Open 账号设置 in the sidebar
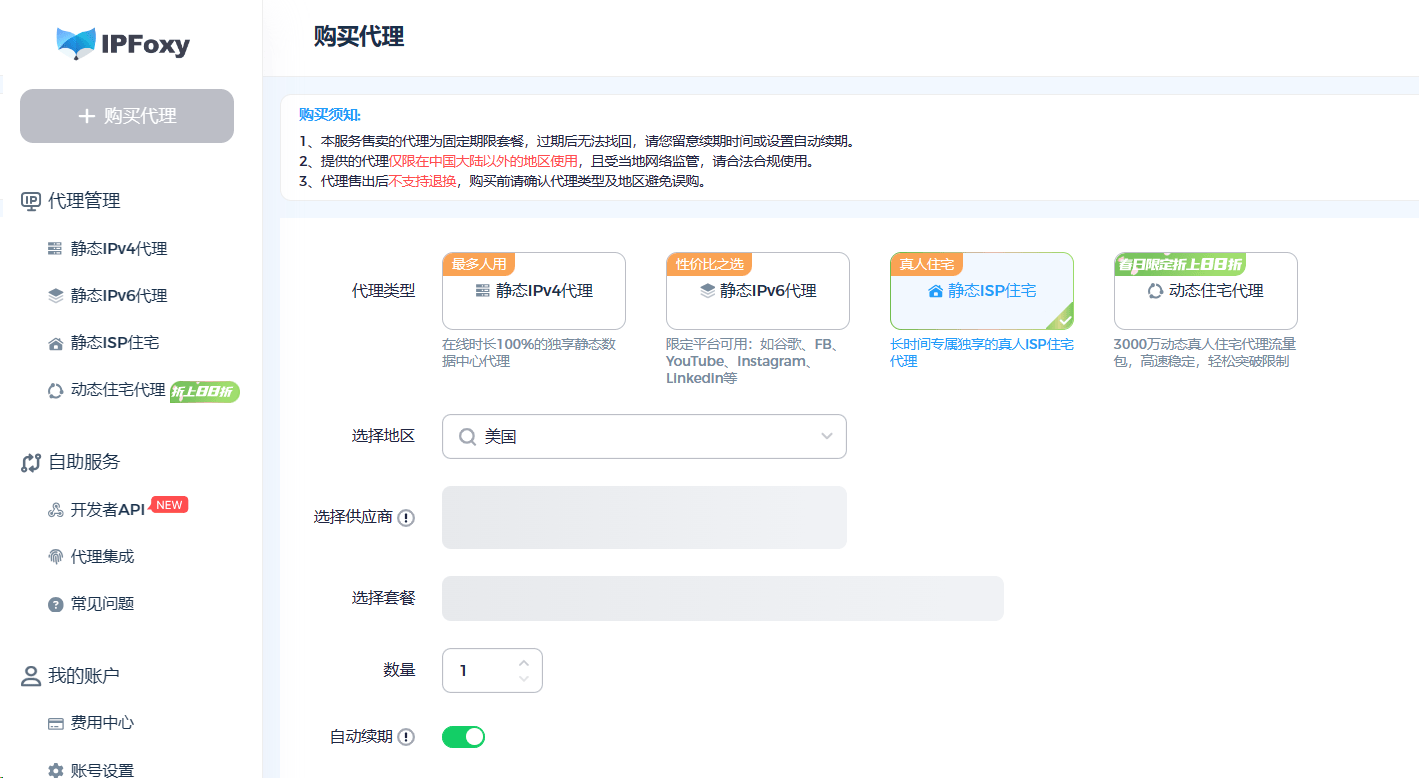This screenshot has width=1419, height=778. coord(102,770)
